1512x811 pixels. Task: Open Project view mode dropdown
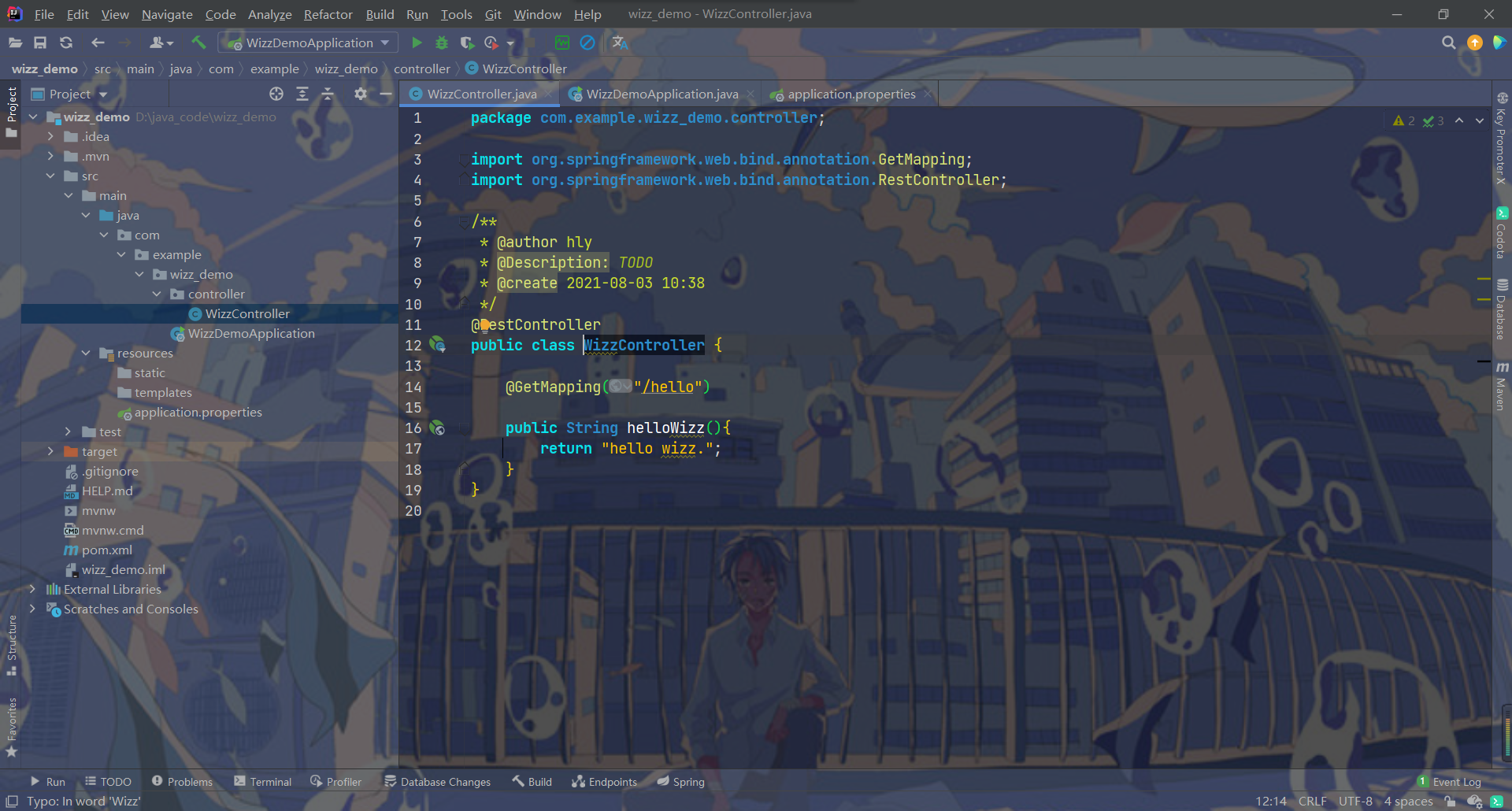69,94
